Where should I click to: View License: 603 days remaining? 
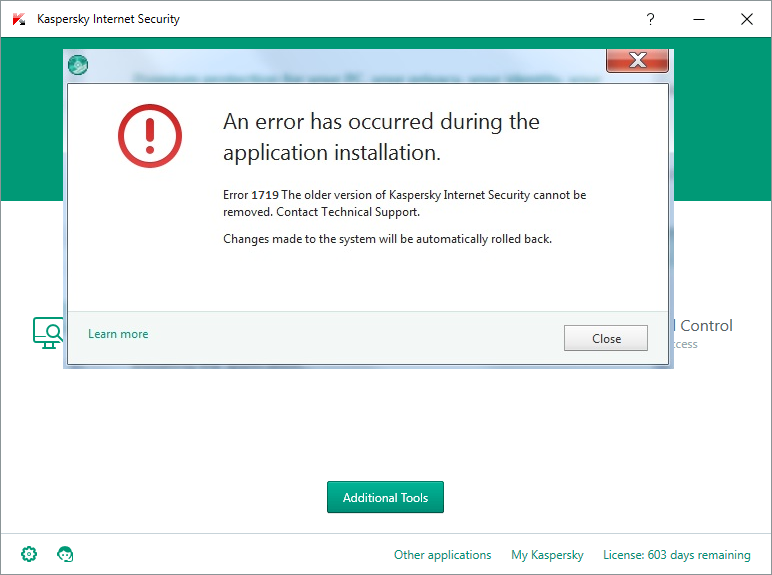[676, 555]
